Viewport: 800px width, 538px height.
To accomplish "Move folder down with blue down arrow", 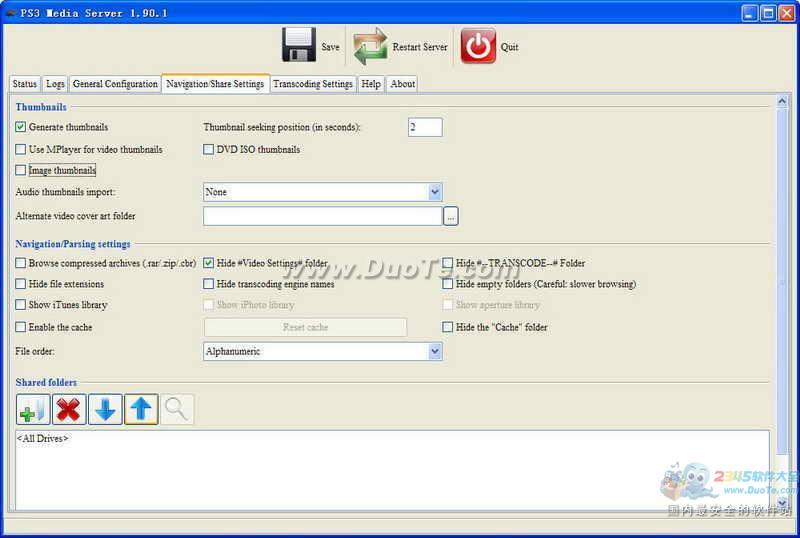I will pyautogui.click(x=105, y=409).
